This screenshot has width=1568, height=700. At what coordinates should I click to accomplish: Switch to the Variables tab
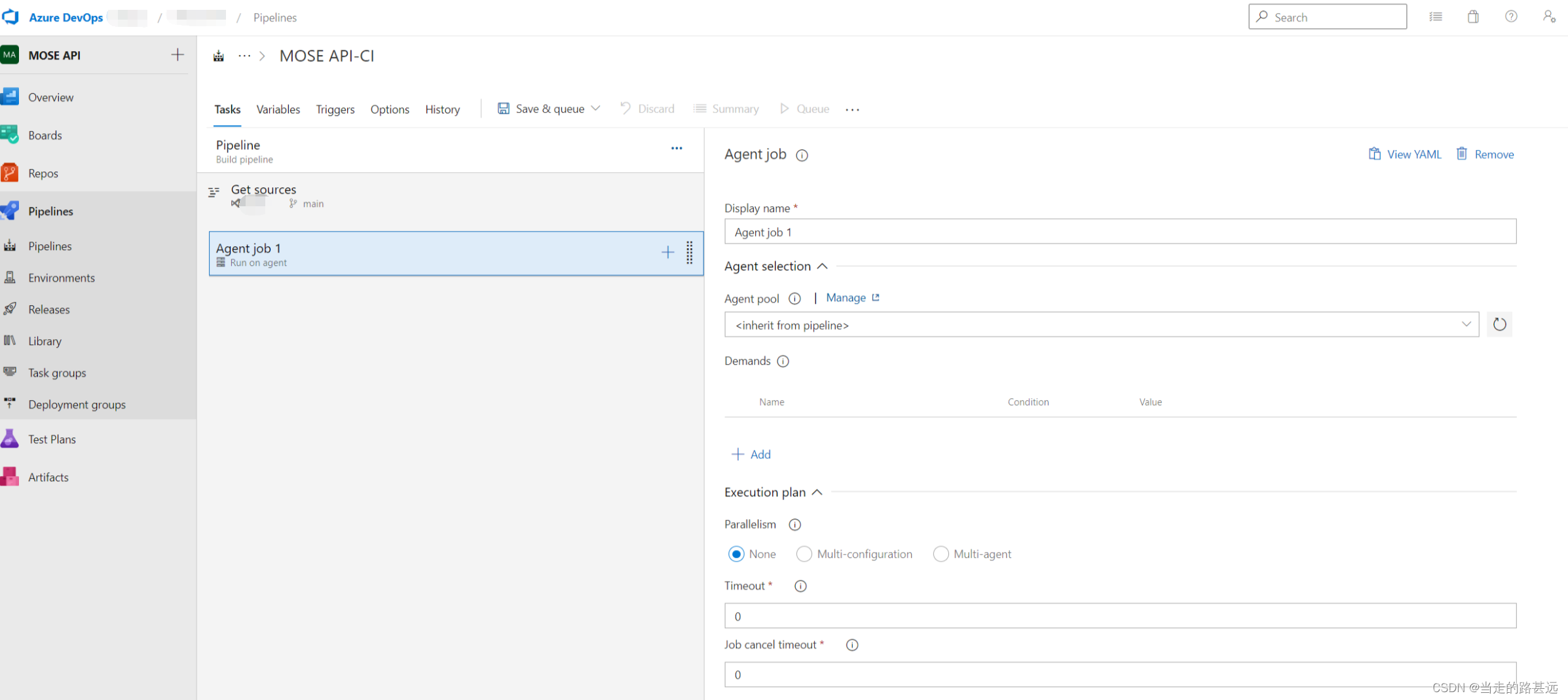pyautogui.click(x=278, y=109)
